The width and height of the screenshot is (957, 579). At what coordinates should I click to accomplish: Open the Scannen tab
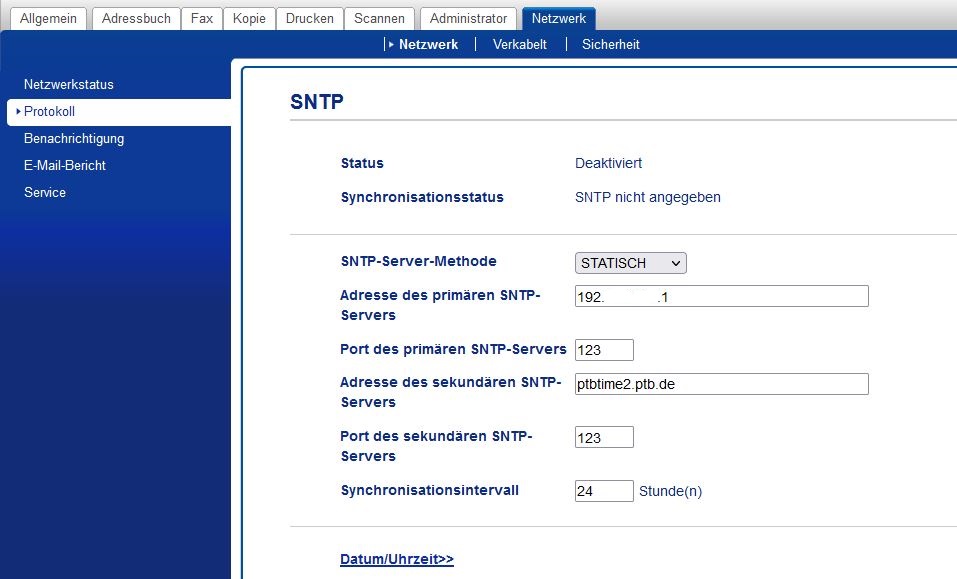(380, 18)
